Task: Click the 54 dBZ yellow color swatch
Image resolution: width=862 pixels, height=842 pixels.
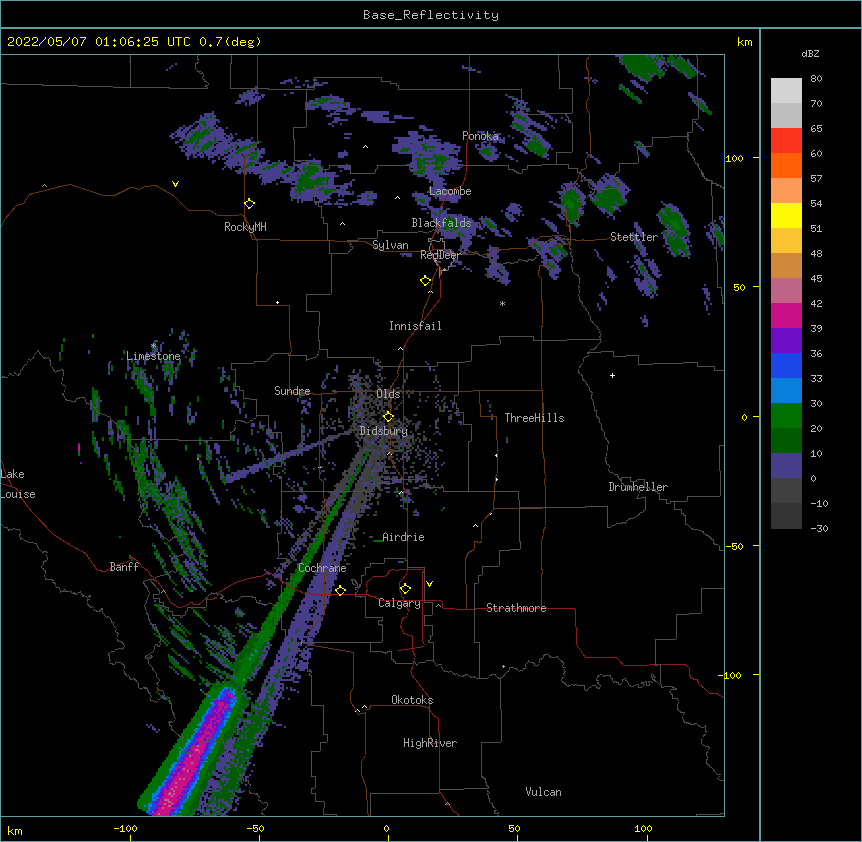Action: (x=786, y=215)
